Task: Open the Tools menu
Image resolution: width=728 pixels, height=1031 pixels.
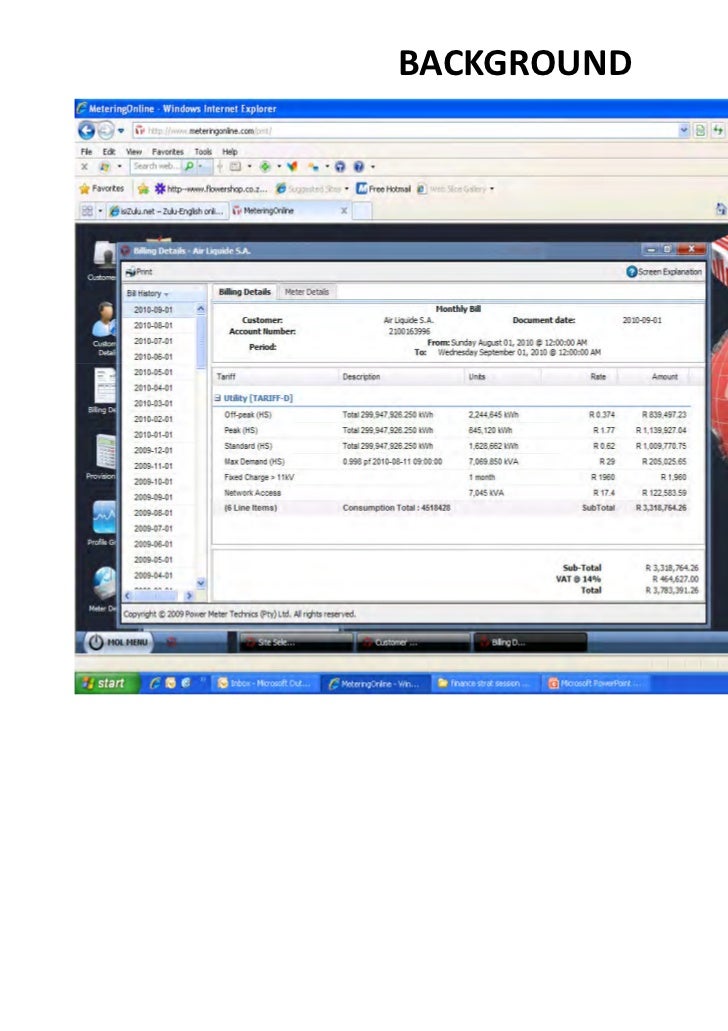Action: (x=203, y=151)
